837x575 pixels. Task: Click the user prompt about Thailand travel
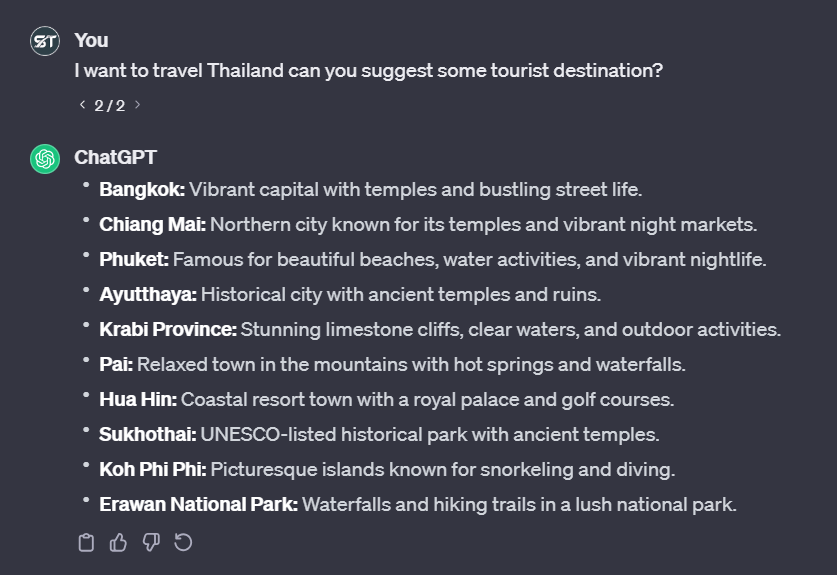pyautogui.click(x=368, y=70)
